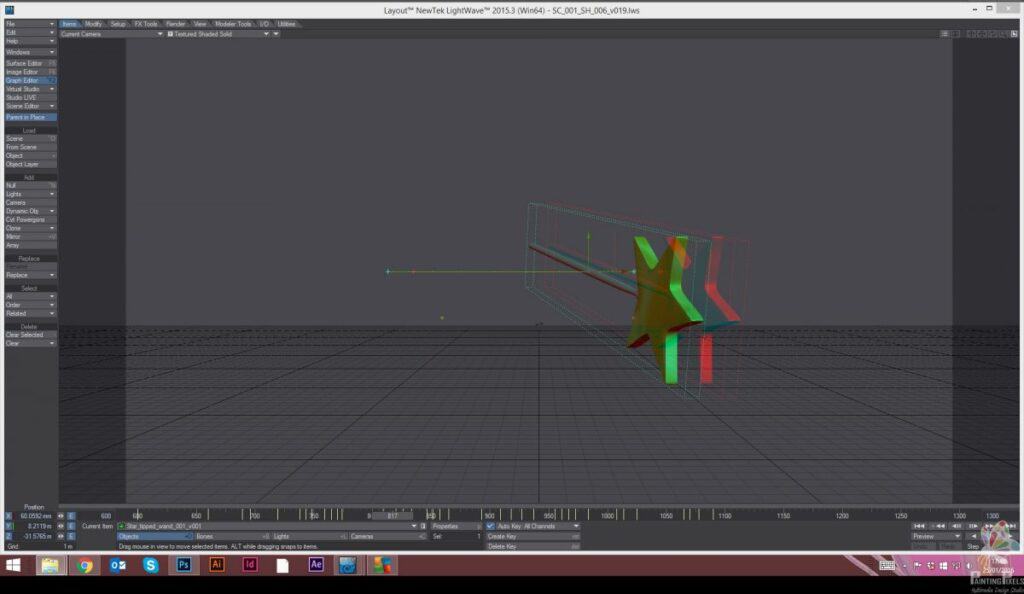Launch Illustrator from the taskbar

pyautogui.click(x=217, y=565)
